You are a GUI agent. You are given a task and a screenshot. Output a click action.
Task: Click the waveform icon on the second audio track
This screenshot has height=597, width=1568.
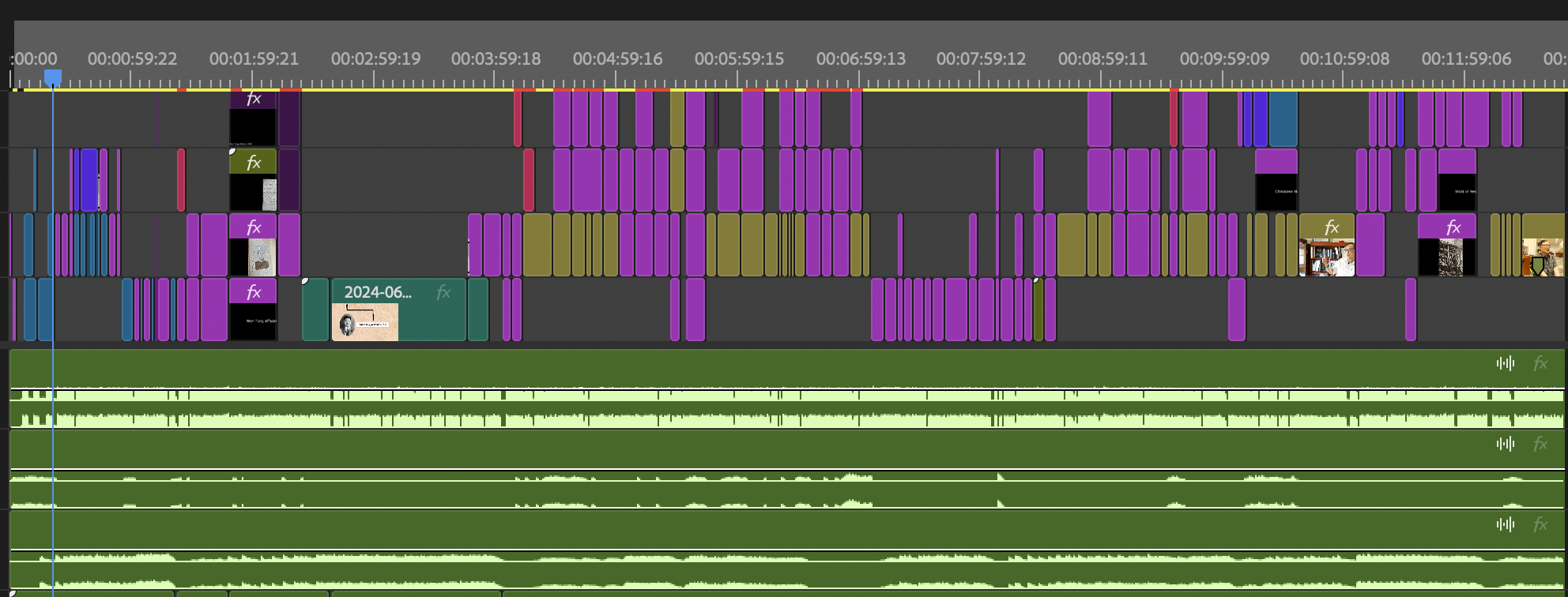1506,444
